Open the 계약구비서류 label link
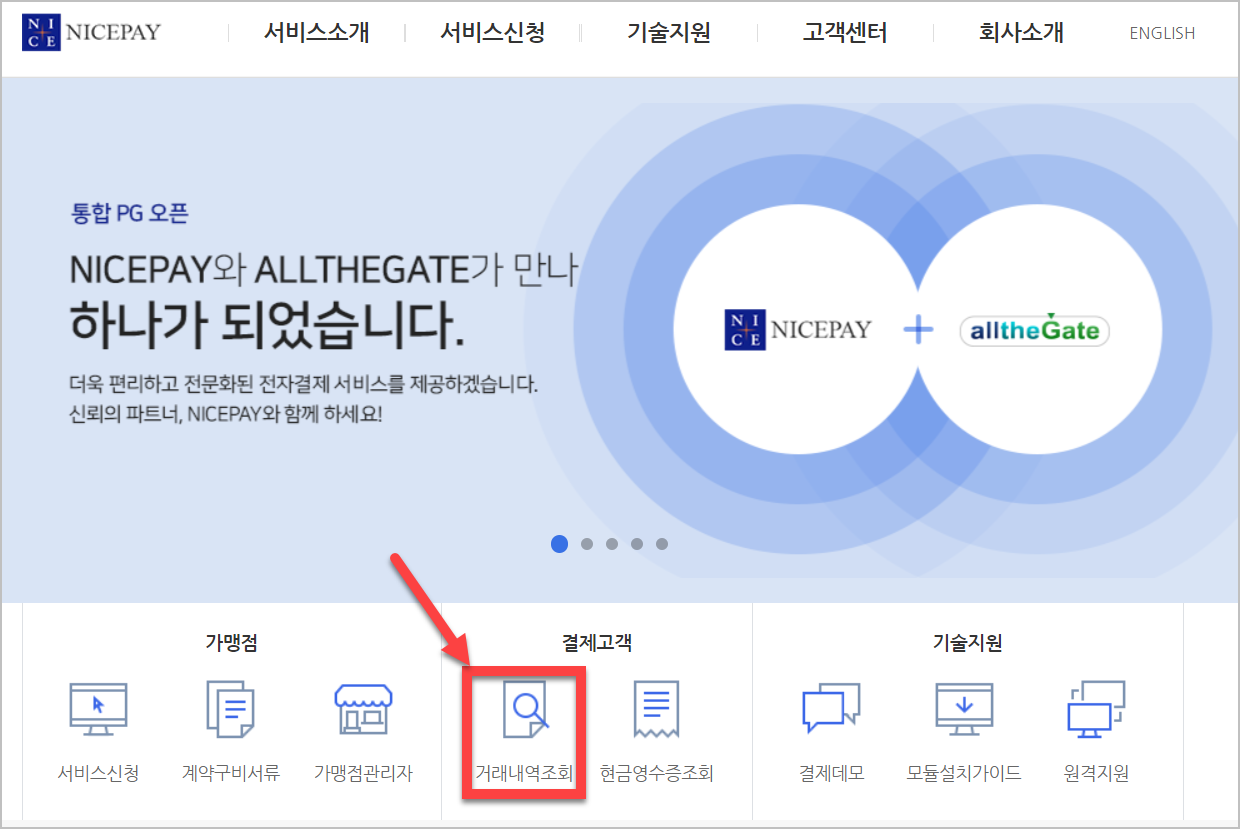 [231, 773]
